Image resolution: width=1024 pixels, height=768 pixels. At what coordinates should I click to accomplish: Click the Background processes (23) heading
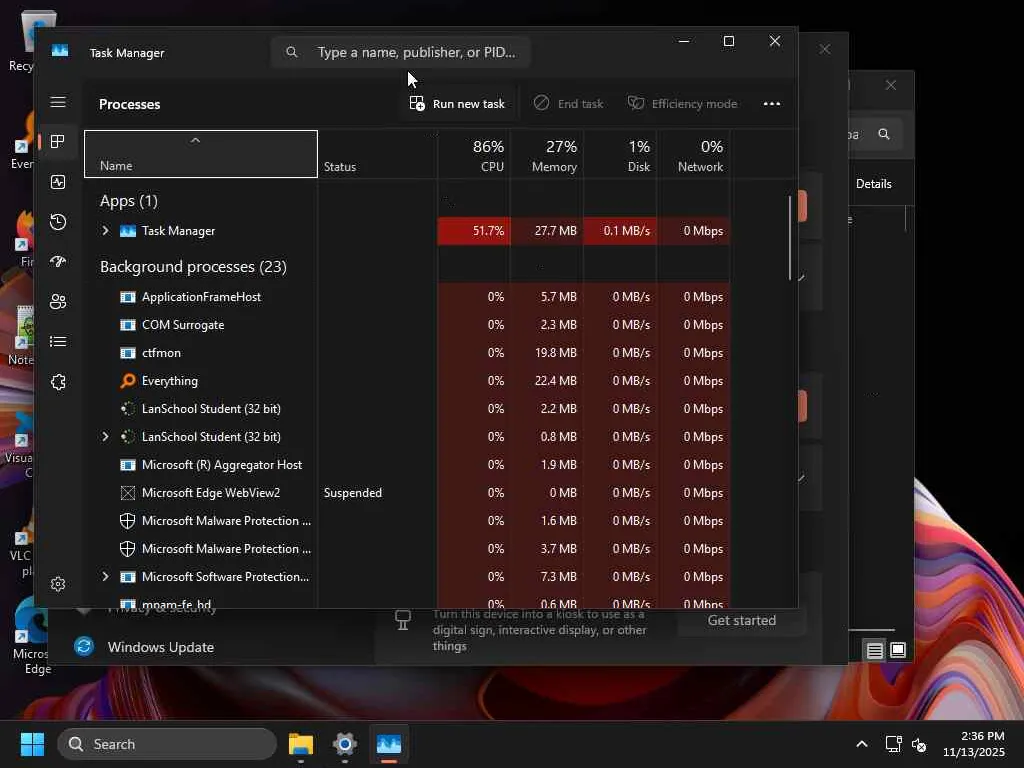tap(193, 266)
